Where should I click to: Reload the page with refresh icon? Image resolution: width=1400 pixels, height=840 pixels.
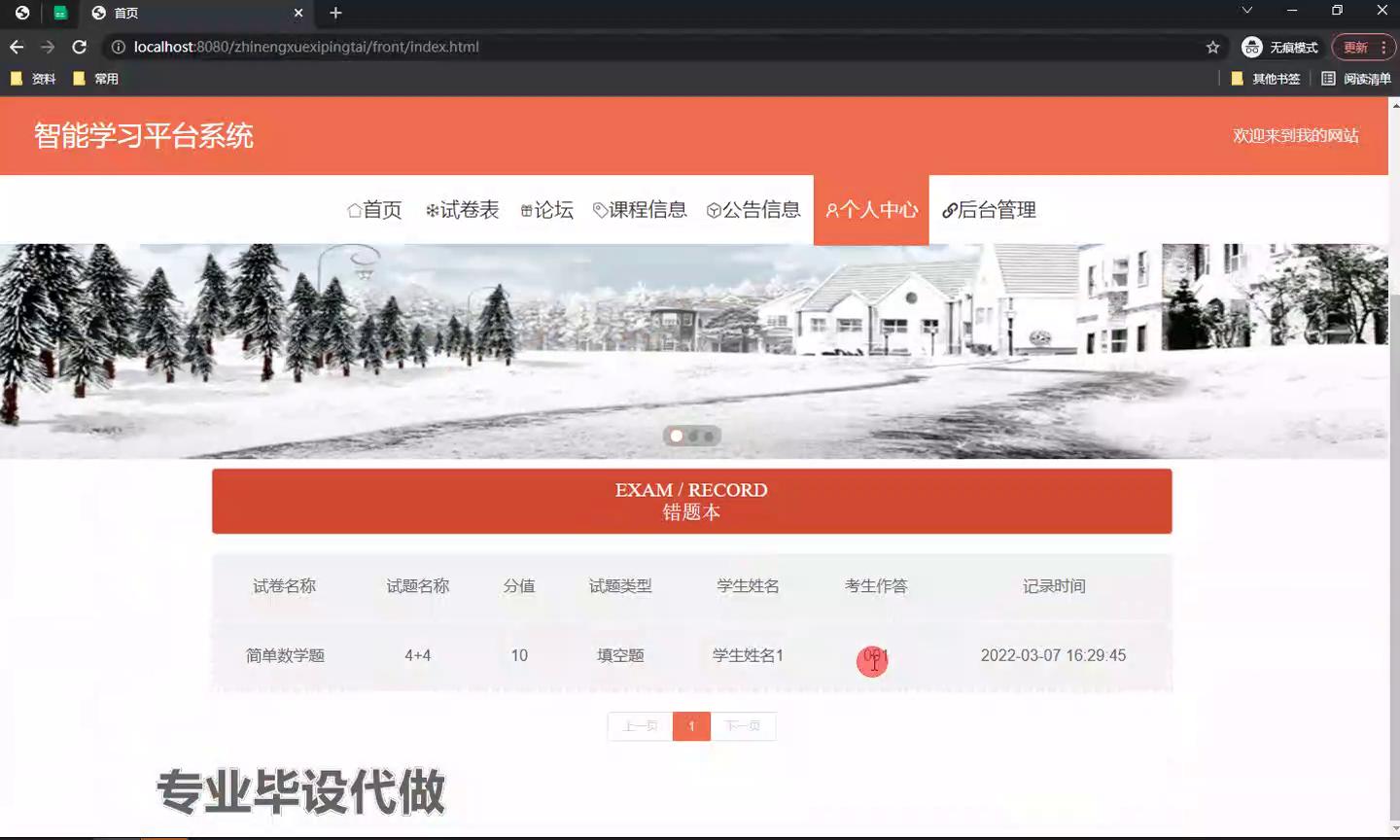[x=80, y=47]
